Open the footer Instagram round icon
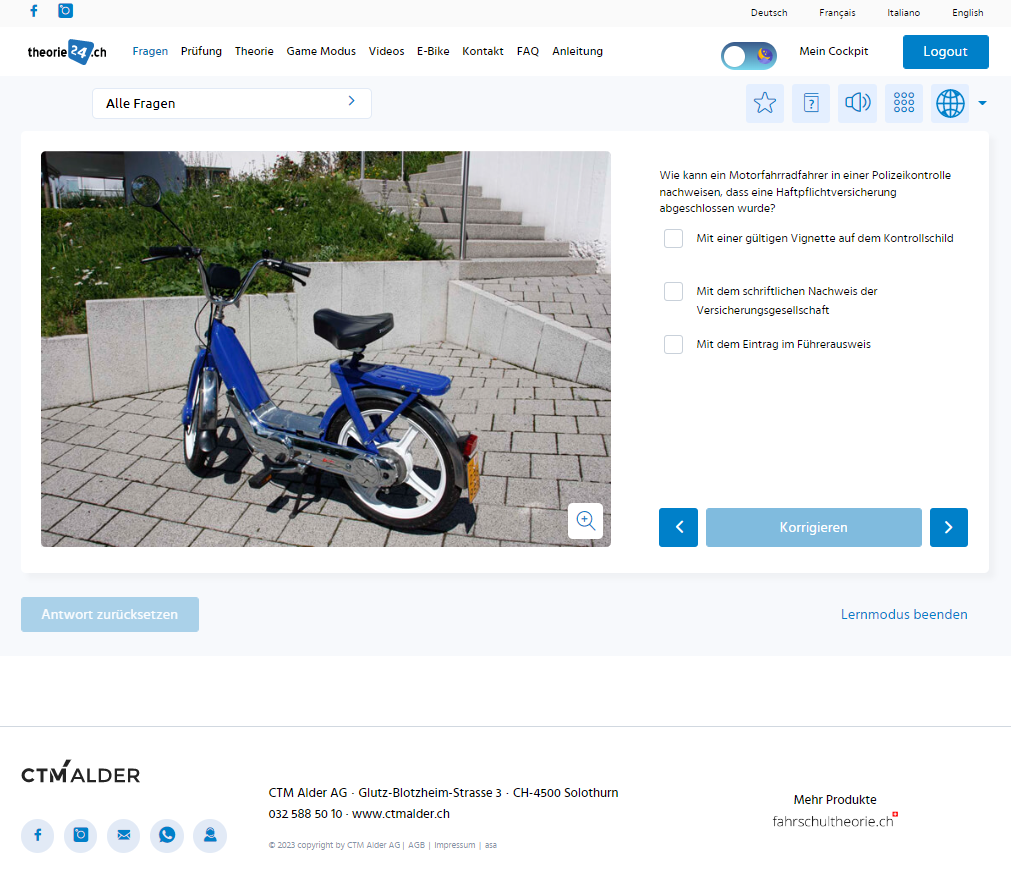The image size is (1011, 873). click(81, 836)
